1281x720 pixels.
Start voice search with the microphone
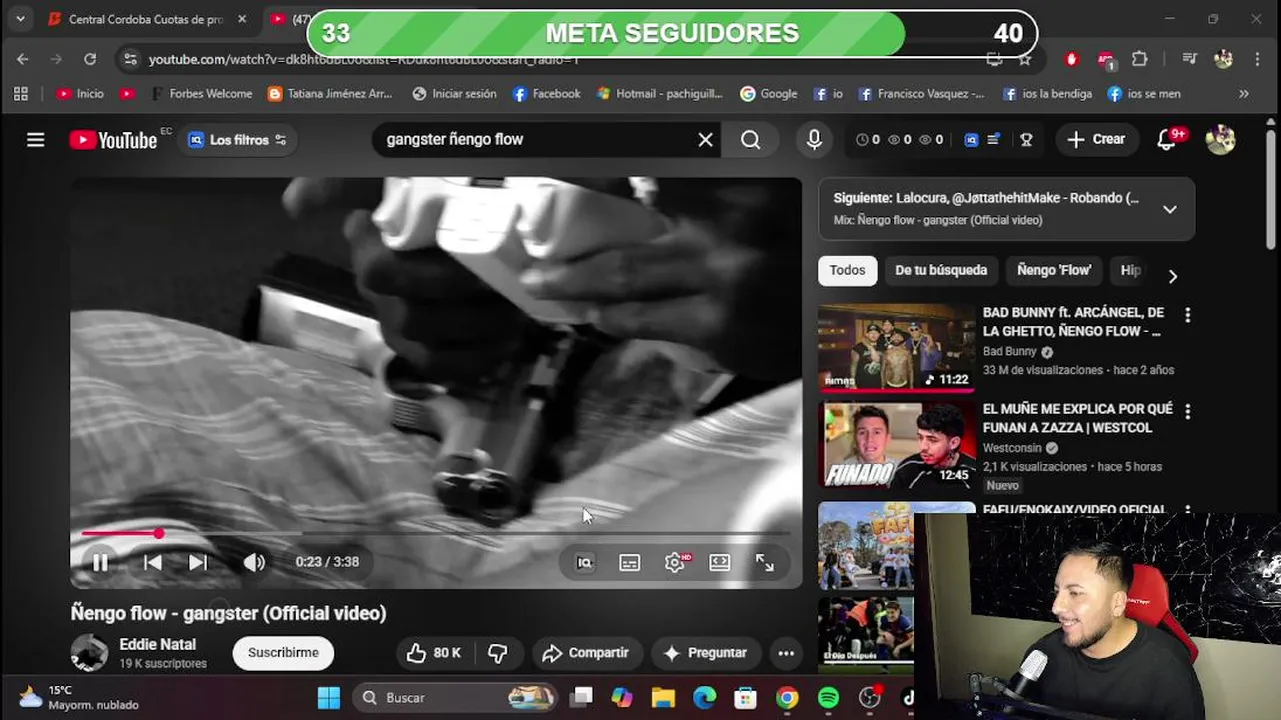pyautogui.click(x=814, y=140)
